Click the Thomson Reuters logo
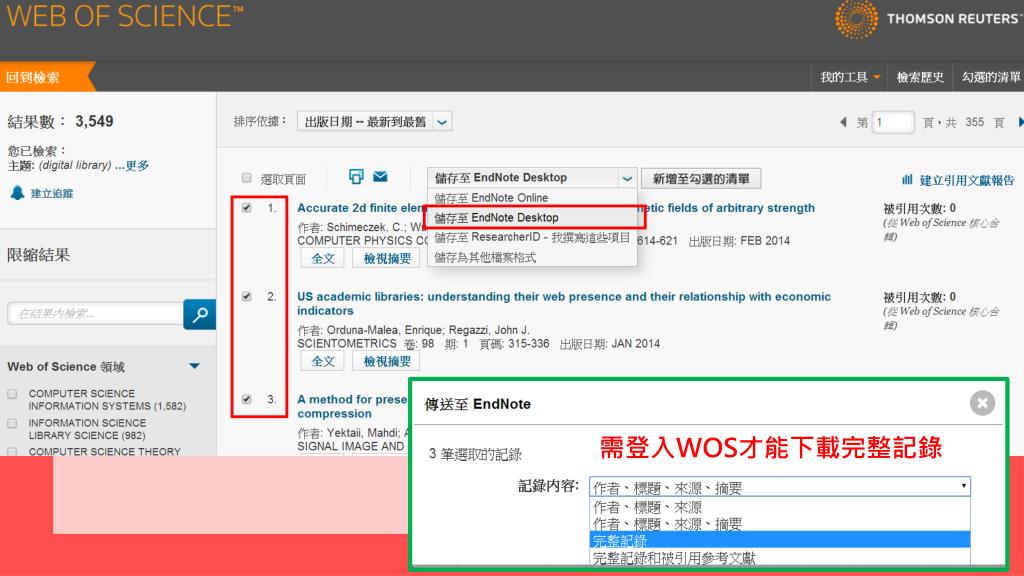The width and height of the screenshot is (1024, 576). [x=928, y=19]
